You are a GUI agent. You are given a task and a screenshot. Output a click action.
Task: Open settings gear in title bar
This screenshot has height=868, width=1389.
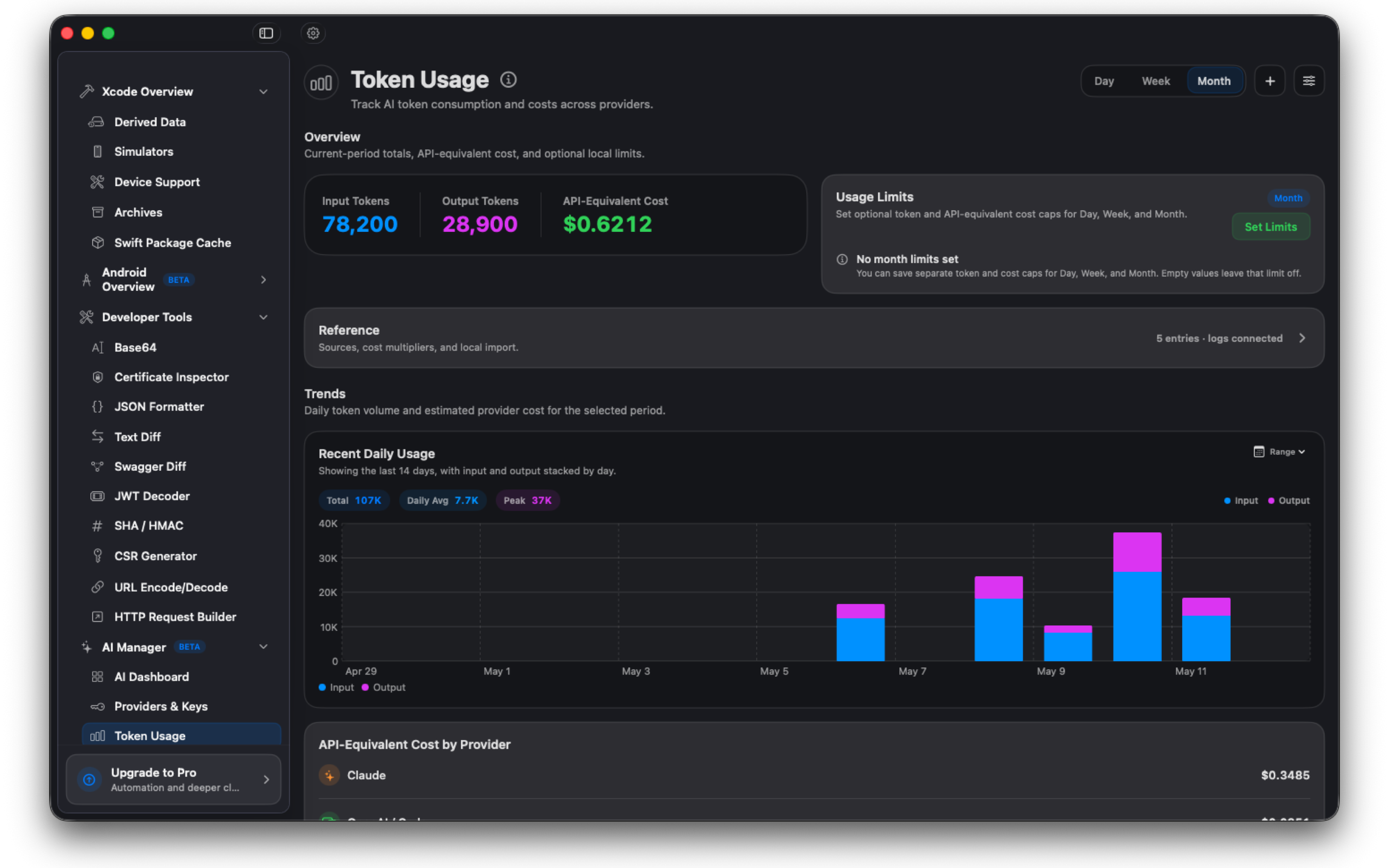(313, 33)
